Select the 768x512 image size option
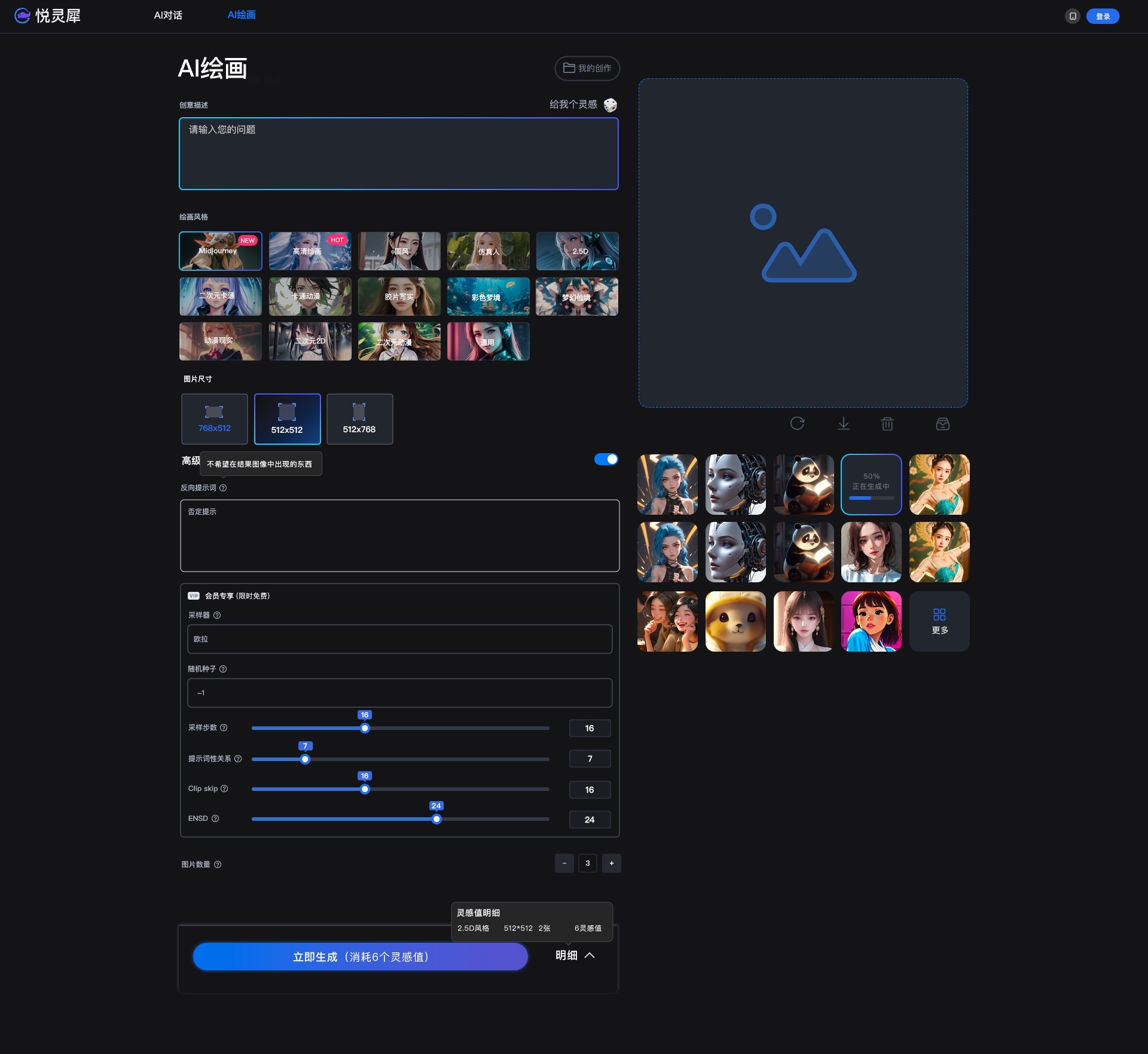 (215, 418)
